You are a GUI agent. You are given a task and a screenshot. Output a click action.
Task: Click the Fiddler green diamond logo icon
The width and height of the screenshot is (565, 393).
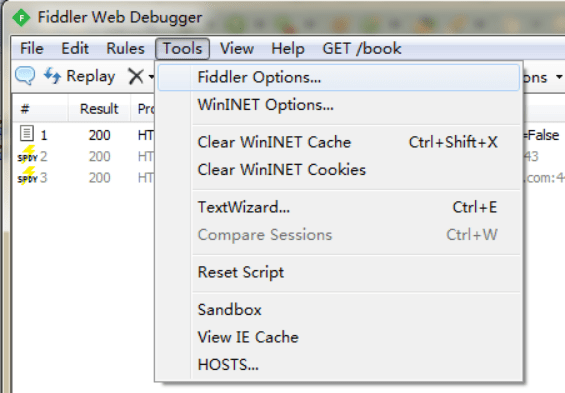(21, 18)
